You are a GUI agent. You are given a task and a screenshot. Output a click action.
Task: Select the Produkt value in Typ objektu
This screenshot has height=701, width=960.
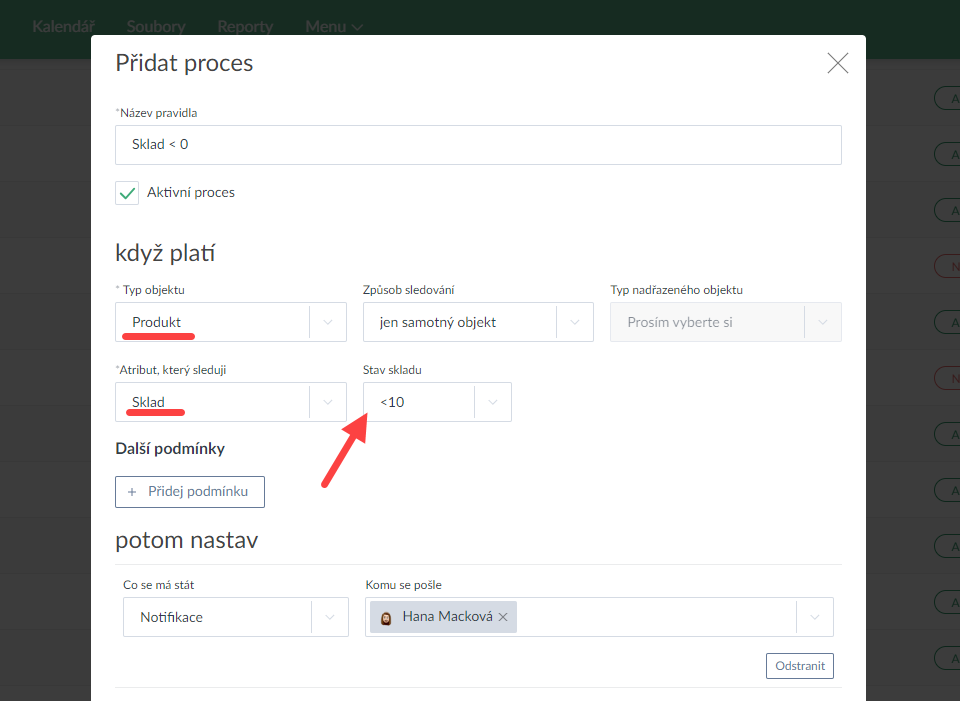click(x=156, y=323)
